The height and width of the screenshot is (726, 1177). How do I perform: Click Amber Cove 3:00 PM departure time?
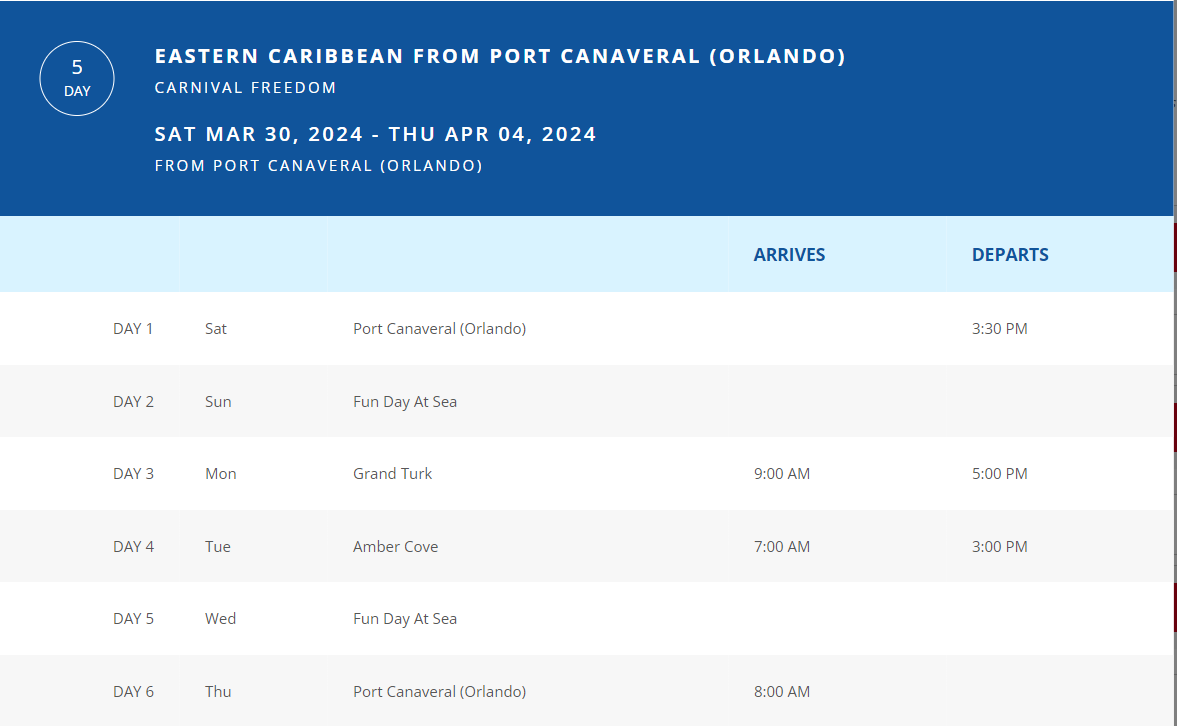click(999, 547)
